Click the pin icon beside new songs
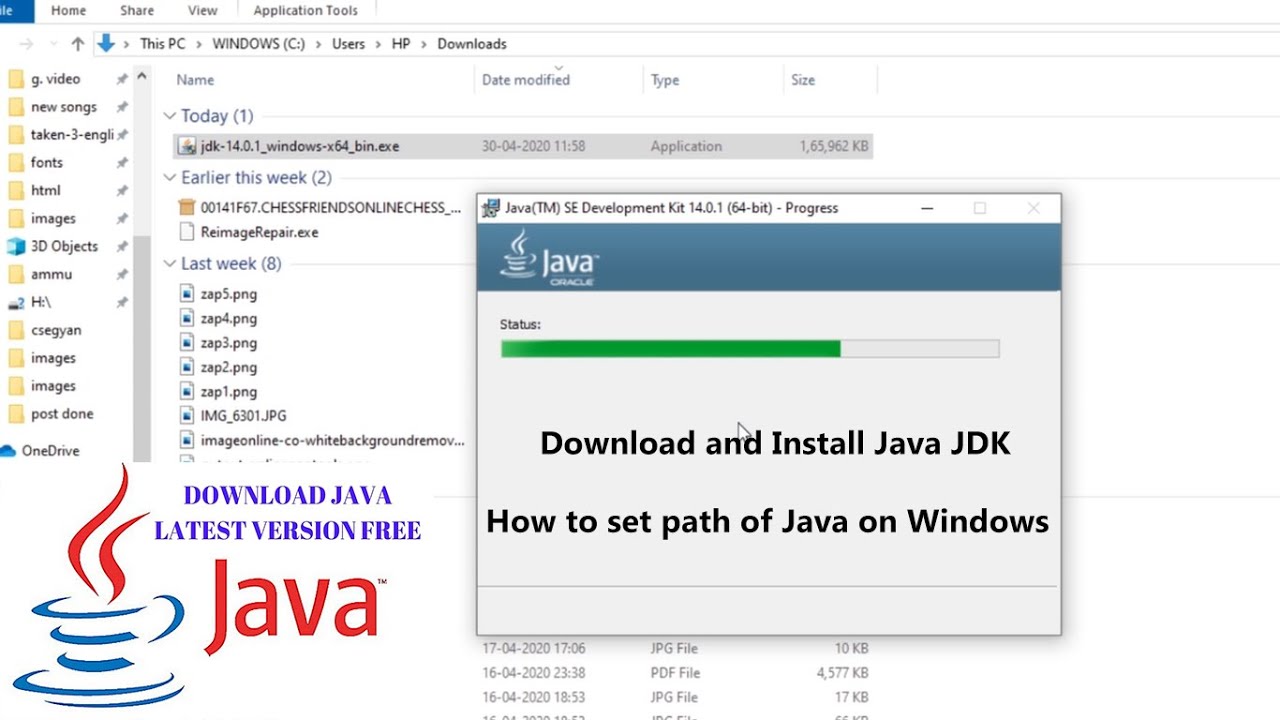Image resolution: width=1280 pixels, height=720 pixels. (x=122, y=107)
